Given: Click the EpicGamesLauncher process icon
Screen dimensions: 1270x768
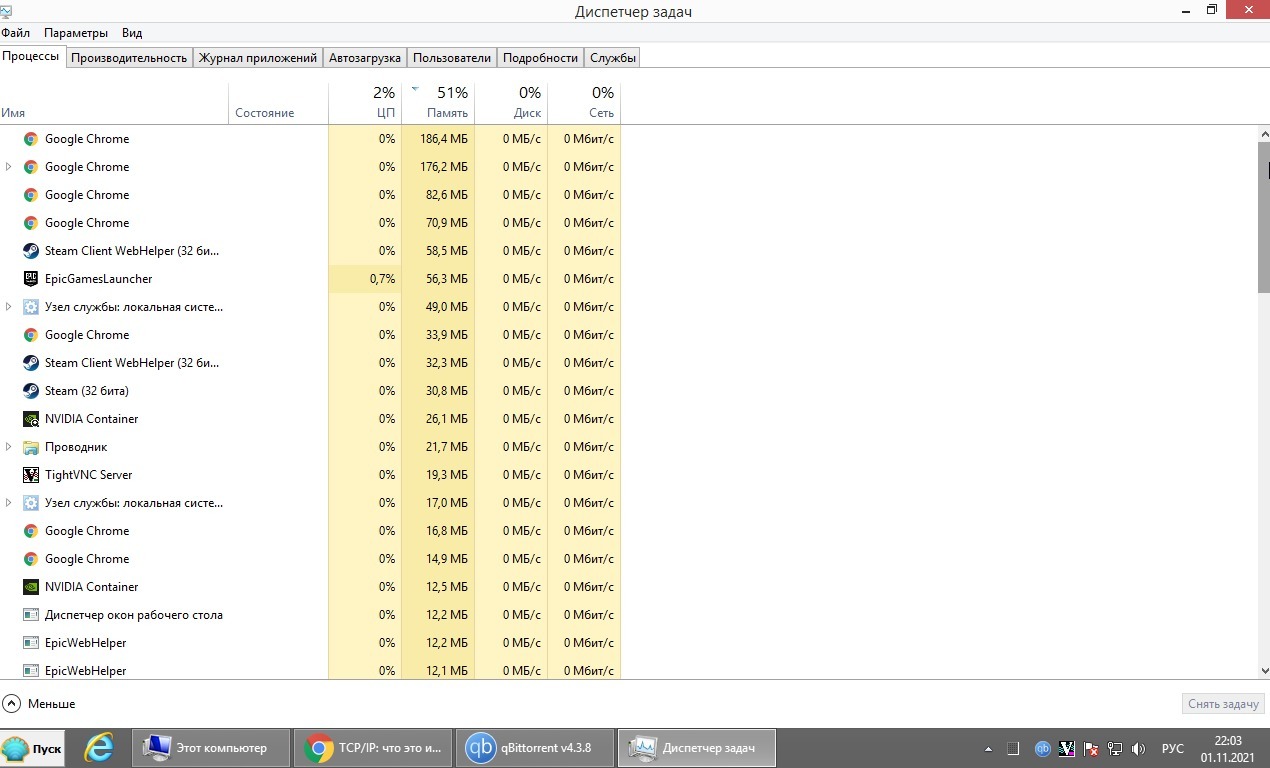Looking at the screenshot, I should pyautogui.click(x=31, y=279).
